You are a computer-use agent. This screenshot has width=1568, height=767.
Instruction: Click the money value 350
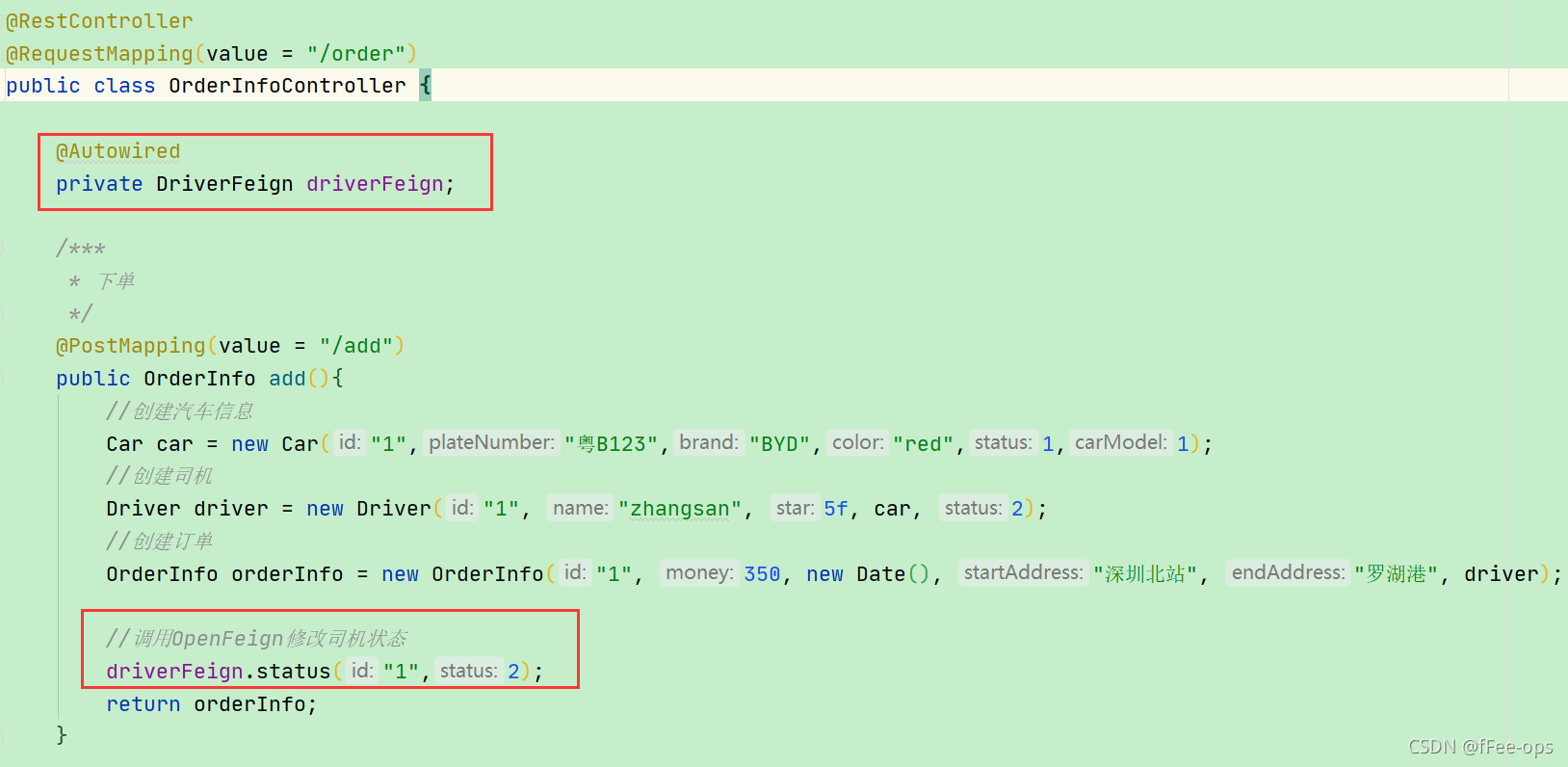pyautogui.click(x=762, y=574)
